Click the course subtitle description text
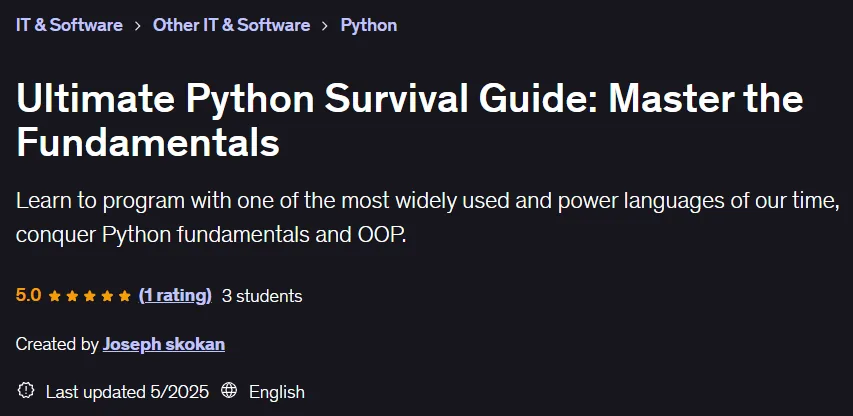Viewport: 853px width, 416px height. click(x=427, y=218)
